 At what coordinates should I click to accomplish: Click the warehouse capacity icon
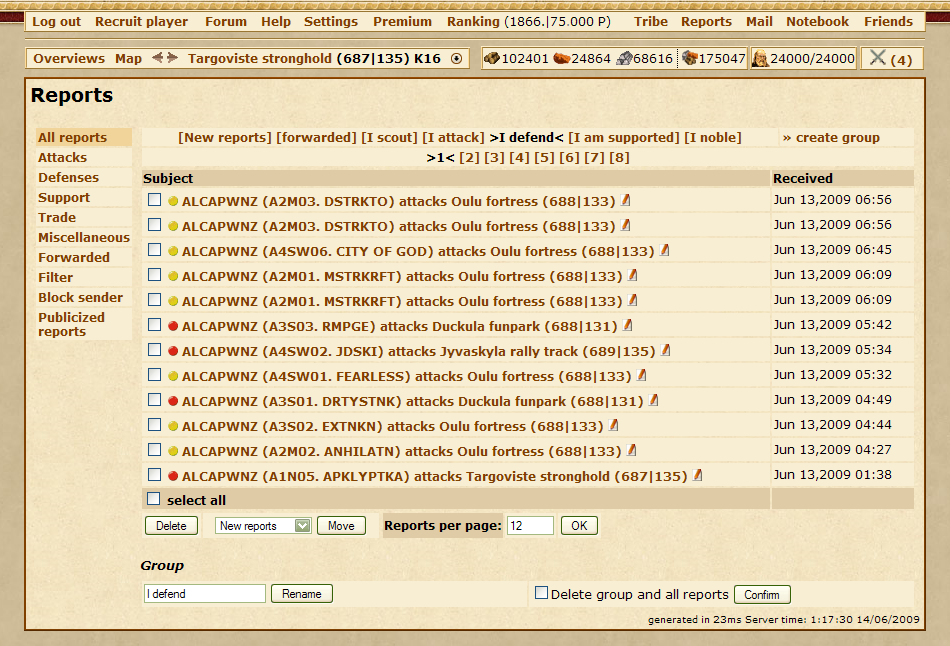click(689, 59)
